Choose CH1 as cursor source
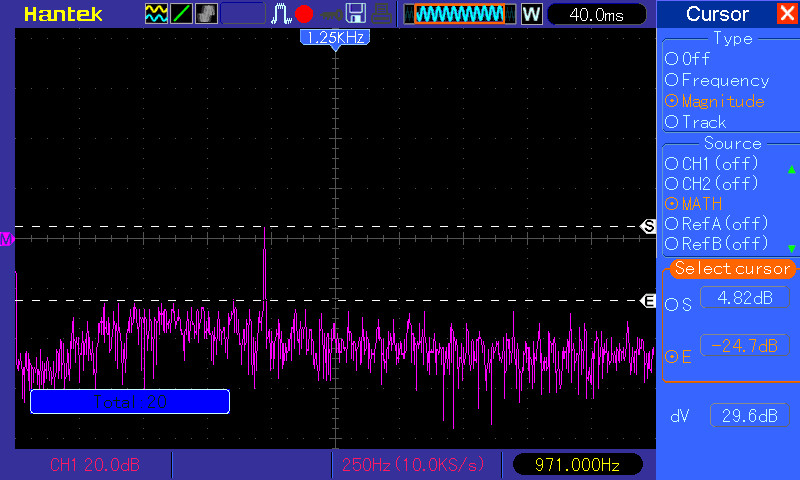This screenshot has height=480, width=800. click(x=671, y=163)
